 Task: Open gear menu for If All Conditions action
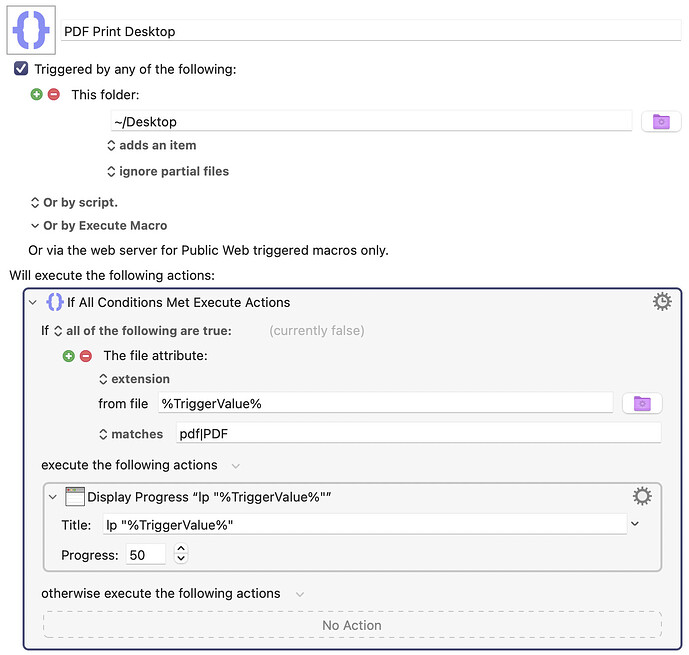(x=661, y=302)
